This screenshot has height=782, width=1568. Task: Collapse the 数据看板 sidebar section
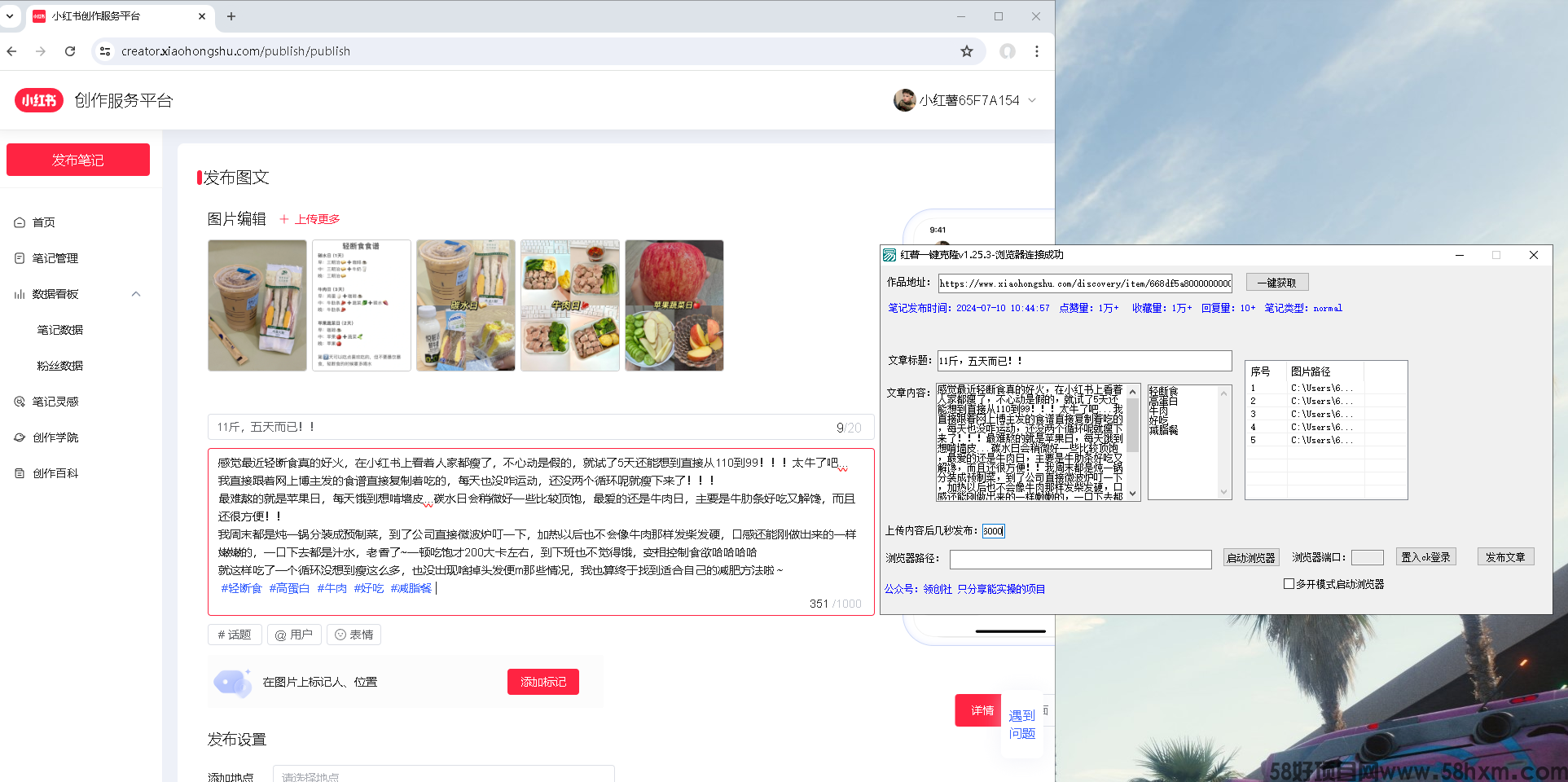point(136,294)
